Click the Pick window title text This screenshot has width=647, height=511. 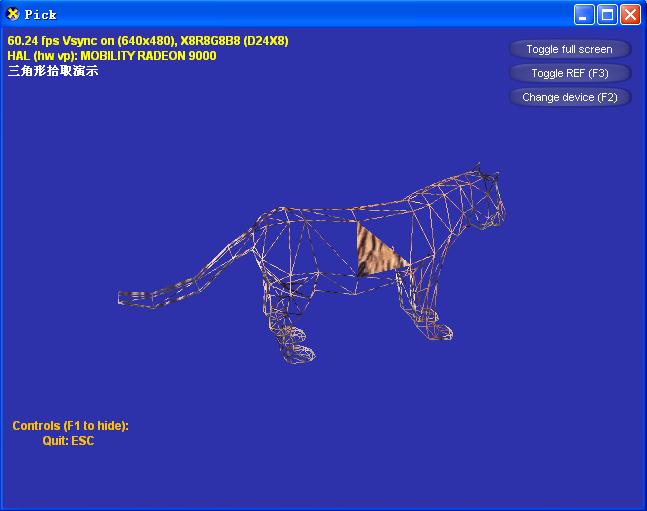40,15
